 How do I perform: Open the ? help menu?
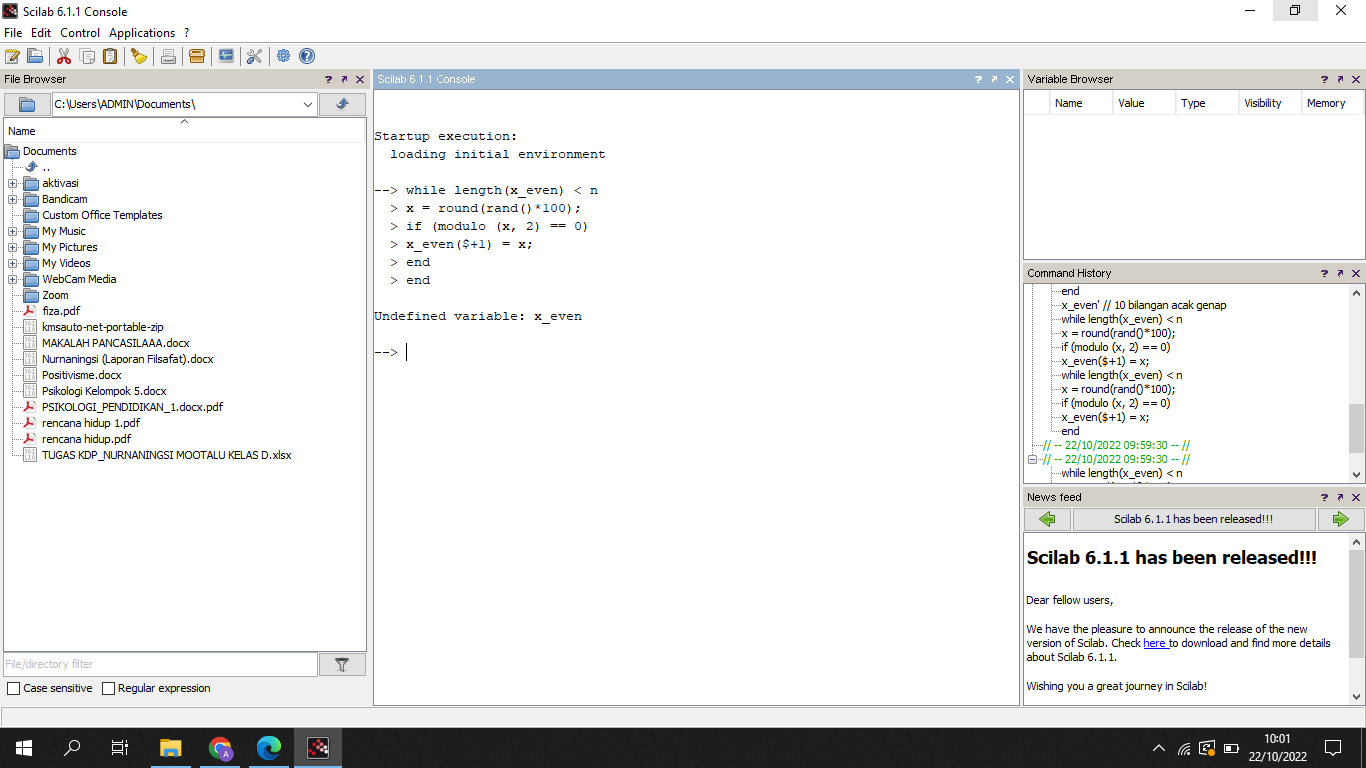click(186, 33)
